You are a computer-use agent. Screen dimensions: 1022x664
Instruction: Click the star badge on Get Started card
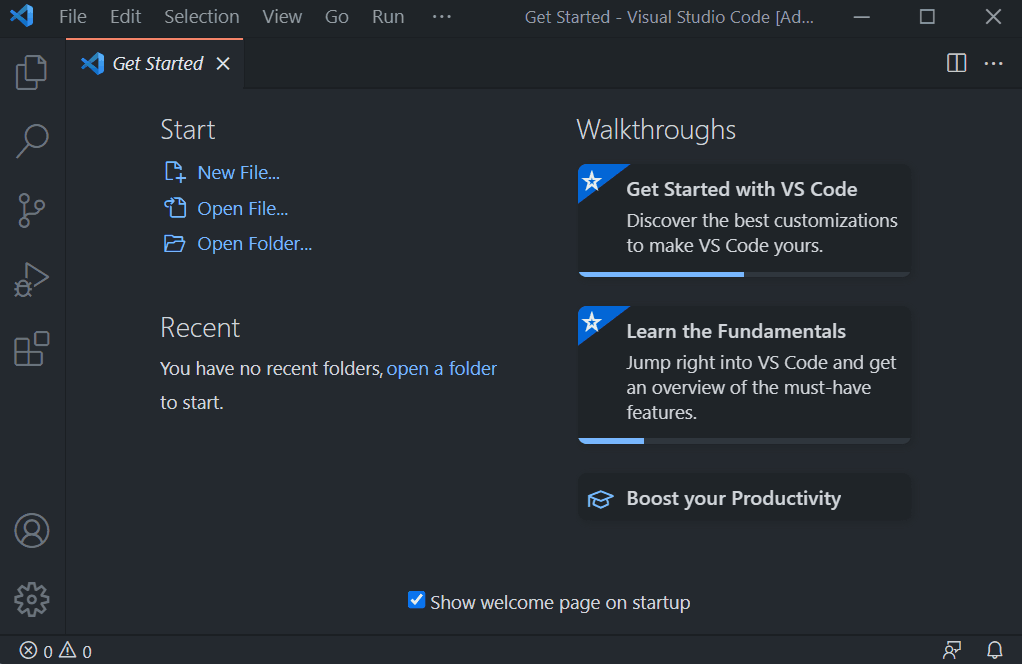click(x=592, y=180)
